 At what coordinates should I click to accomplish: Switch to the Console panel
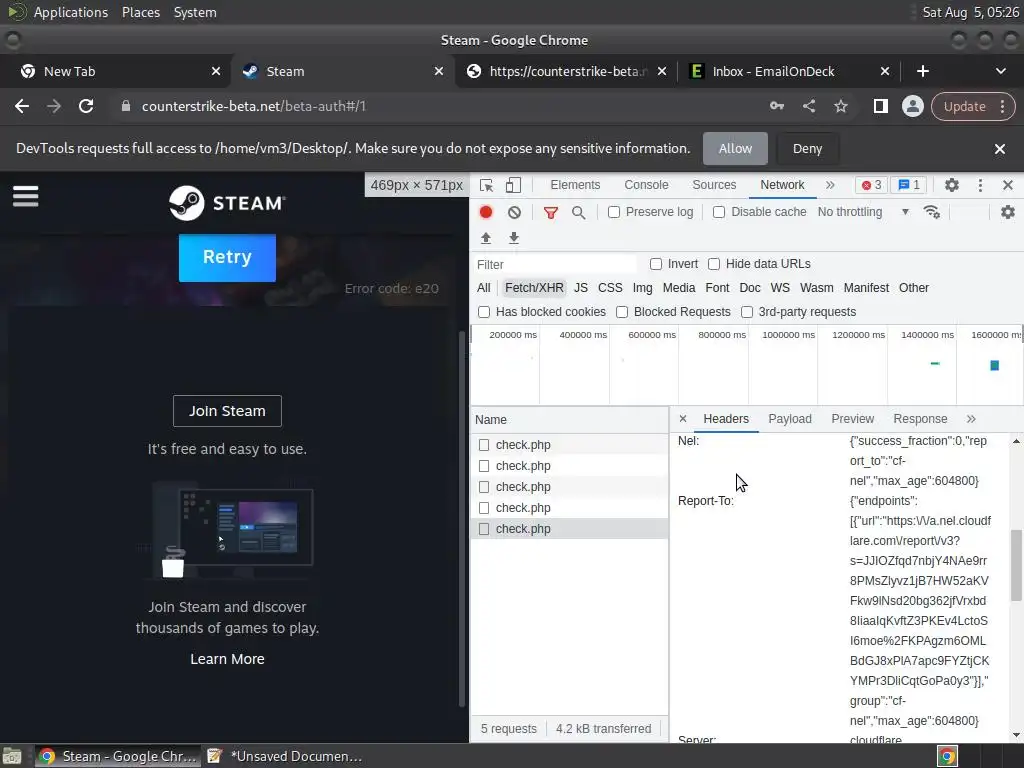coord(646,185)
